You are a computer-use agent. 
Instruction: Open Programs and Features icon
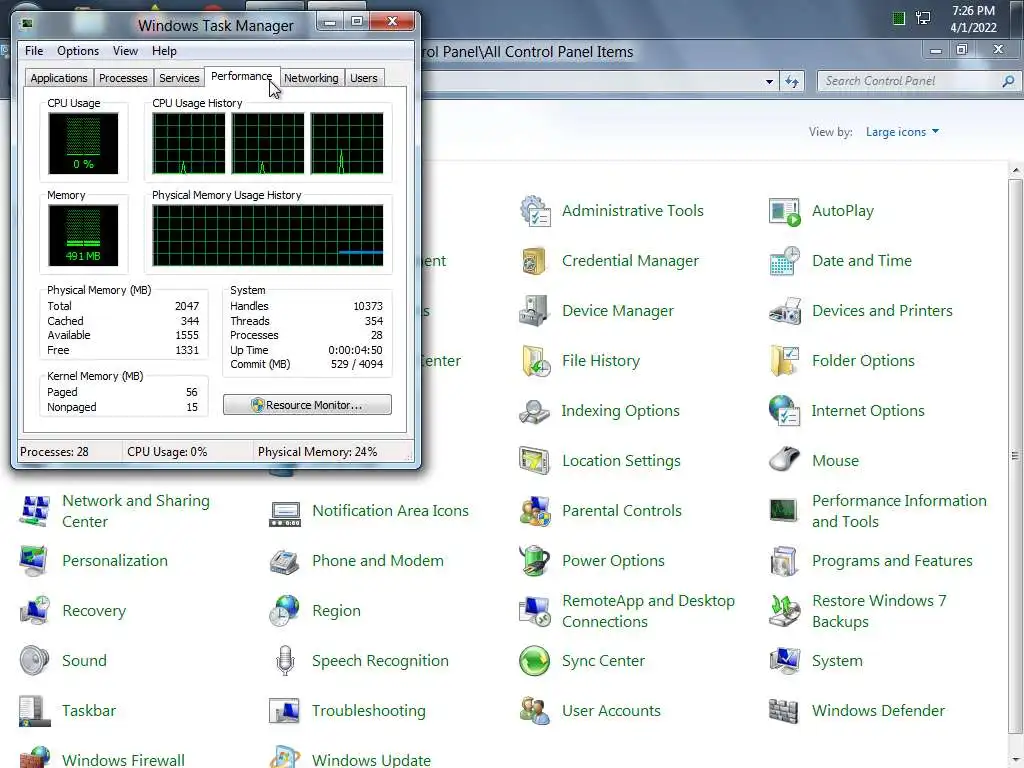(784, 560)
